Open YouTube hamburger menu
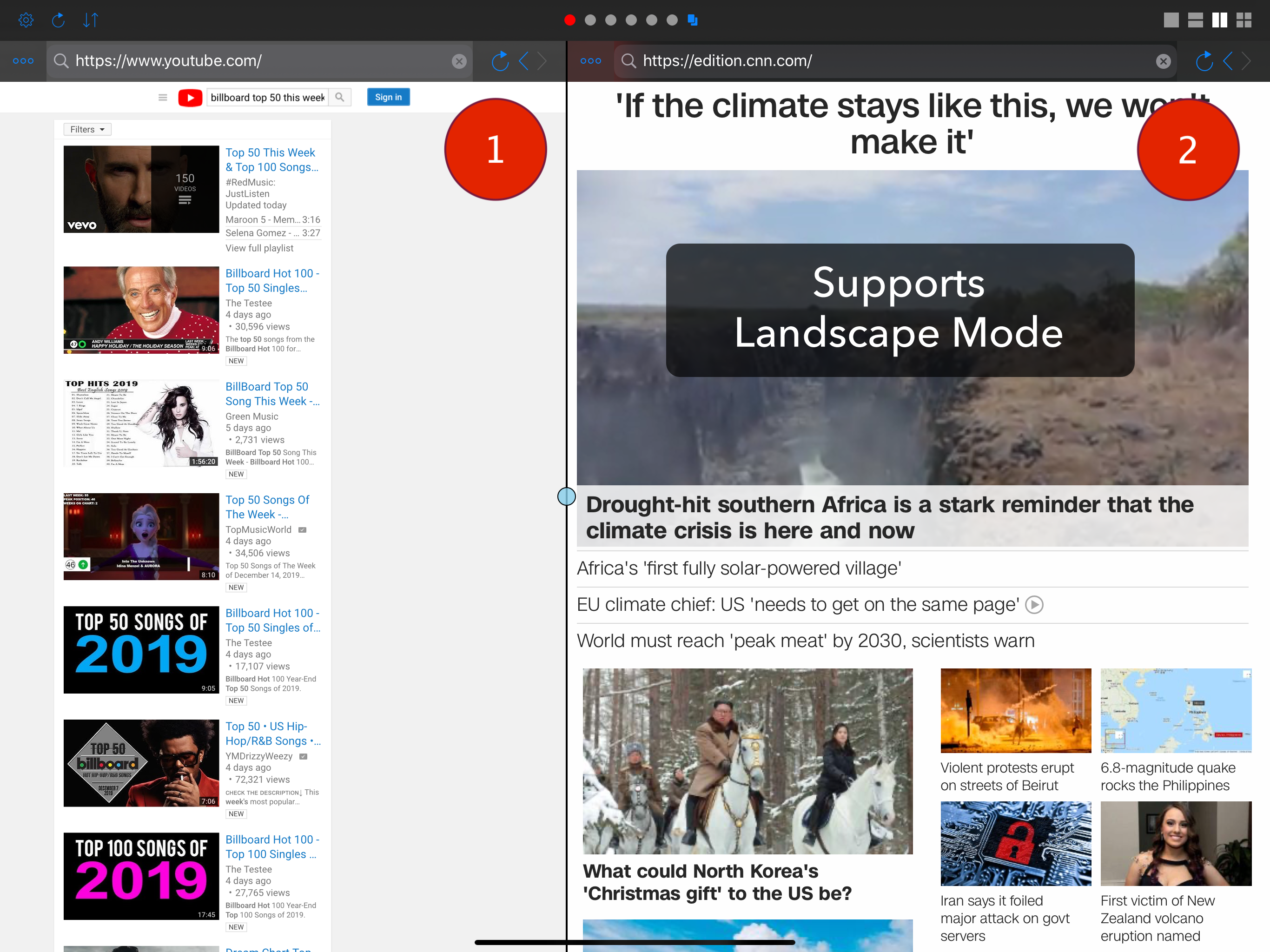Screen dimensions: 1270x952 [163, 98]
